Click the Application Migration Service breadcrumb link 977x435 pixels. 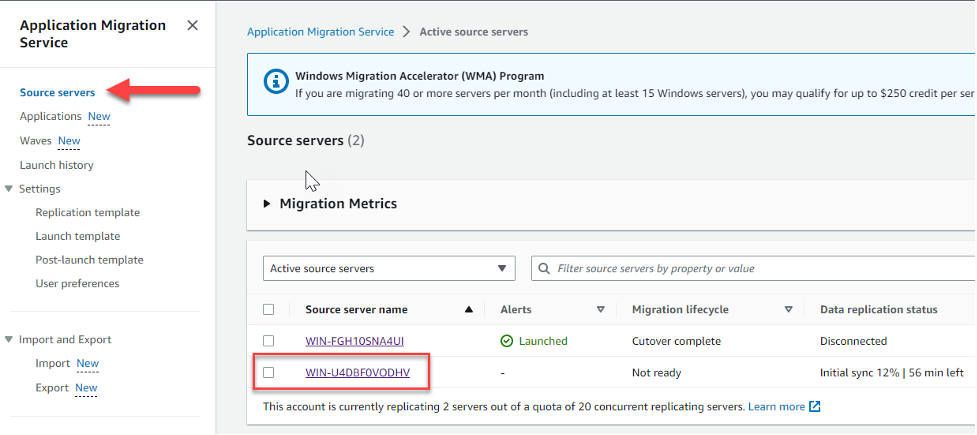click(320, 32)
